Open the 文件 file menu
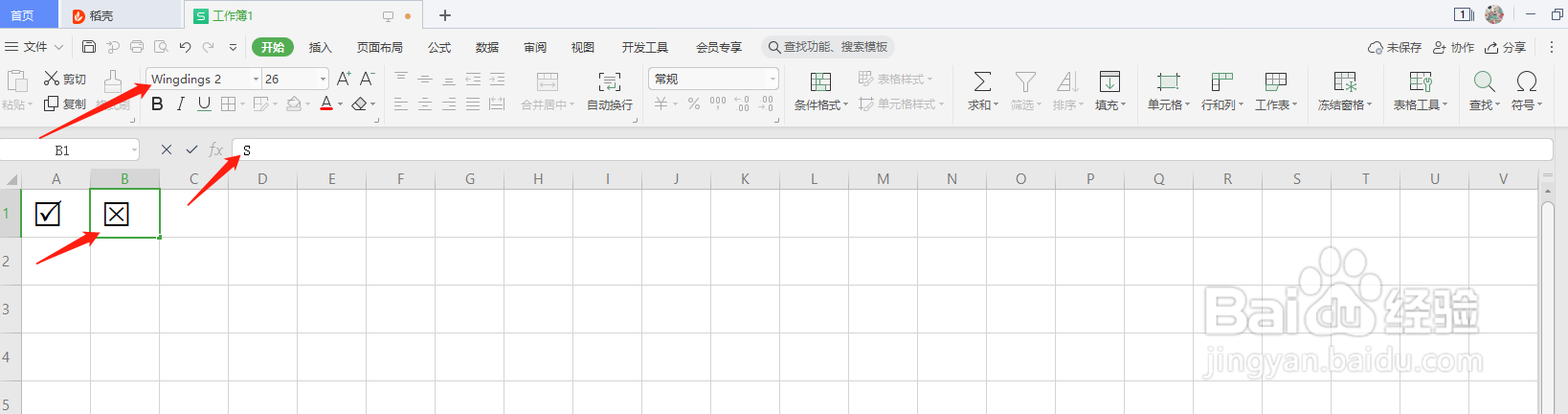This screenshot has height=414, width=1568. 34,47
